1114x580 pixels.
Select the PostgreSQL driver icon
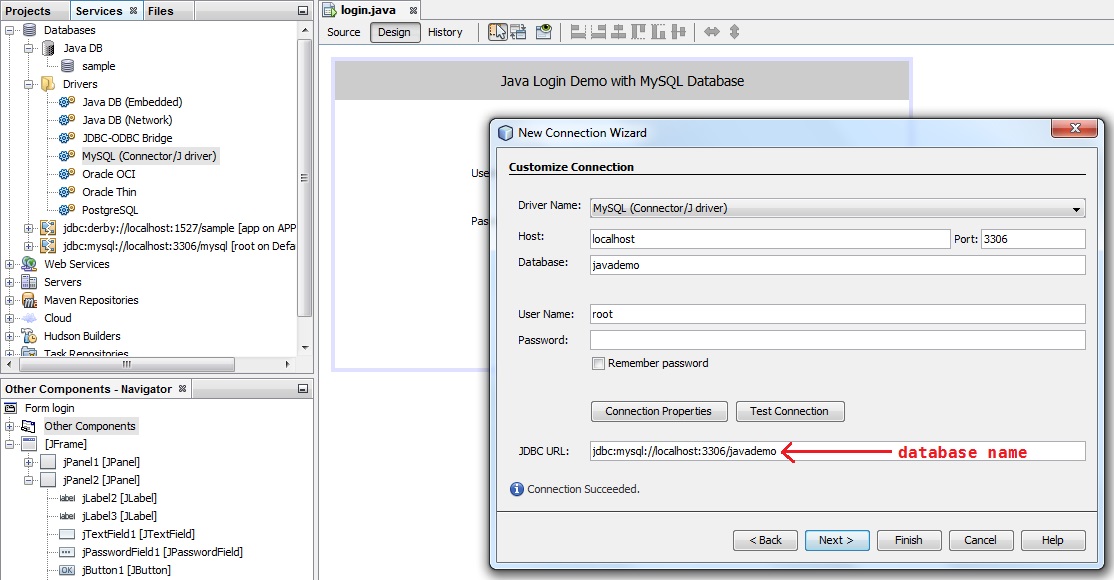click(x=67, y=210)
